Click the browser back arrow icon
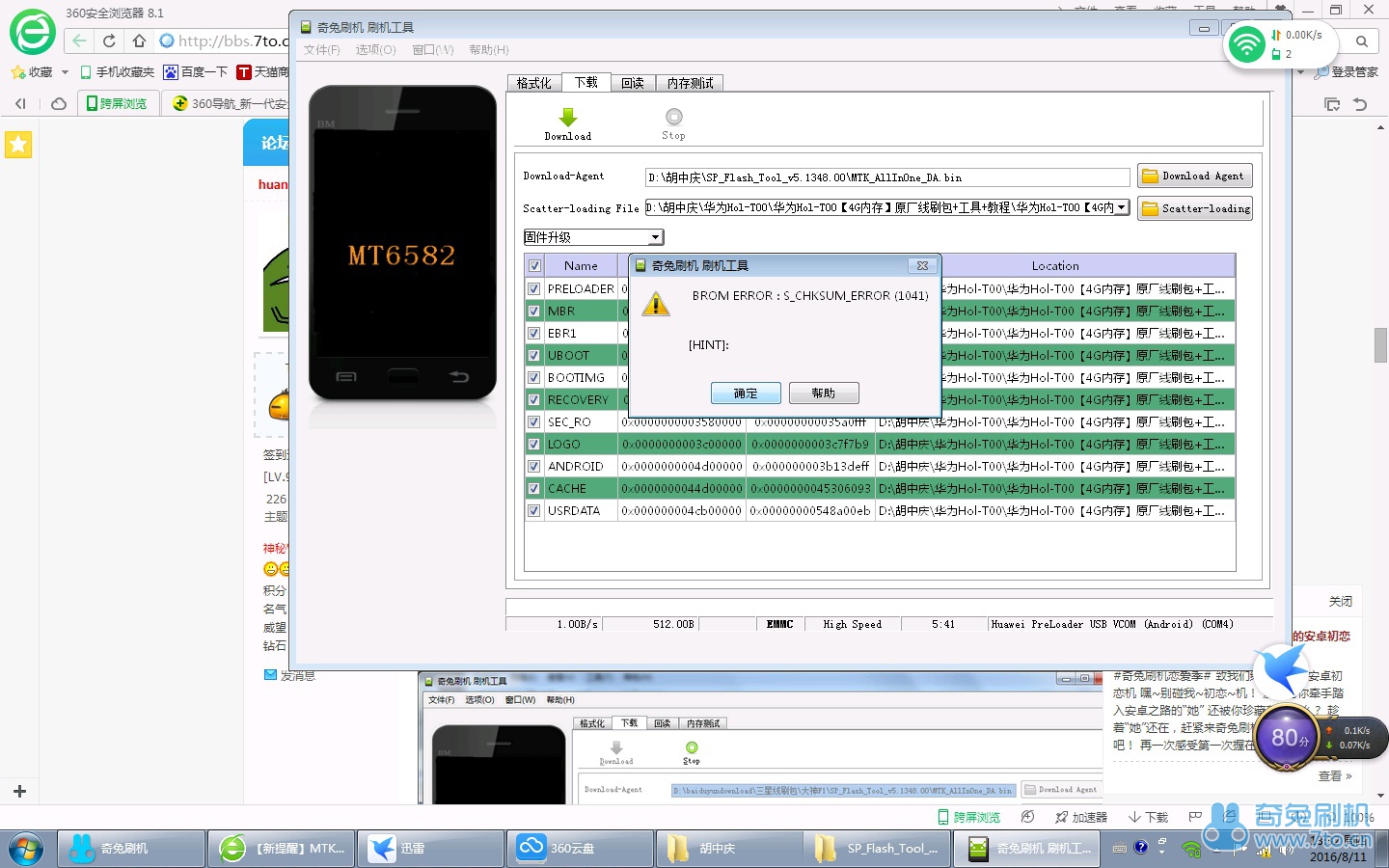The width and height of the screenshot is (1389, 868). 79,41
